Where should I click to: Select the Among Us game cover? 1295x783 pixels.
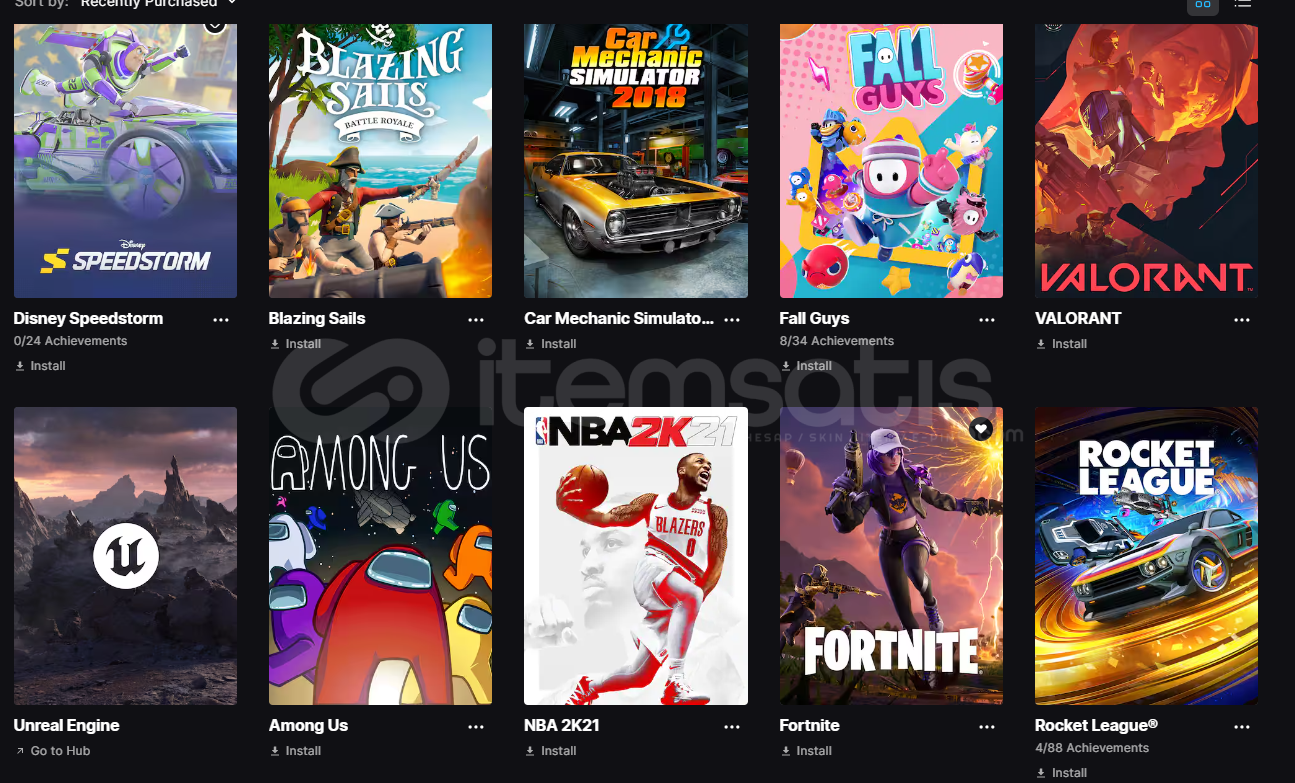380,556
